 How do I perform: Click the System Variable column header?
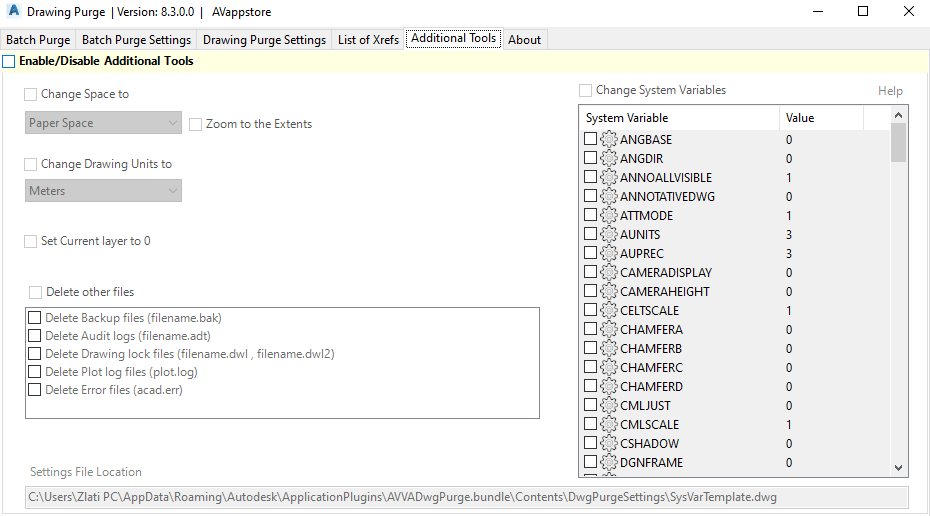[x=679, y=118]
